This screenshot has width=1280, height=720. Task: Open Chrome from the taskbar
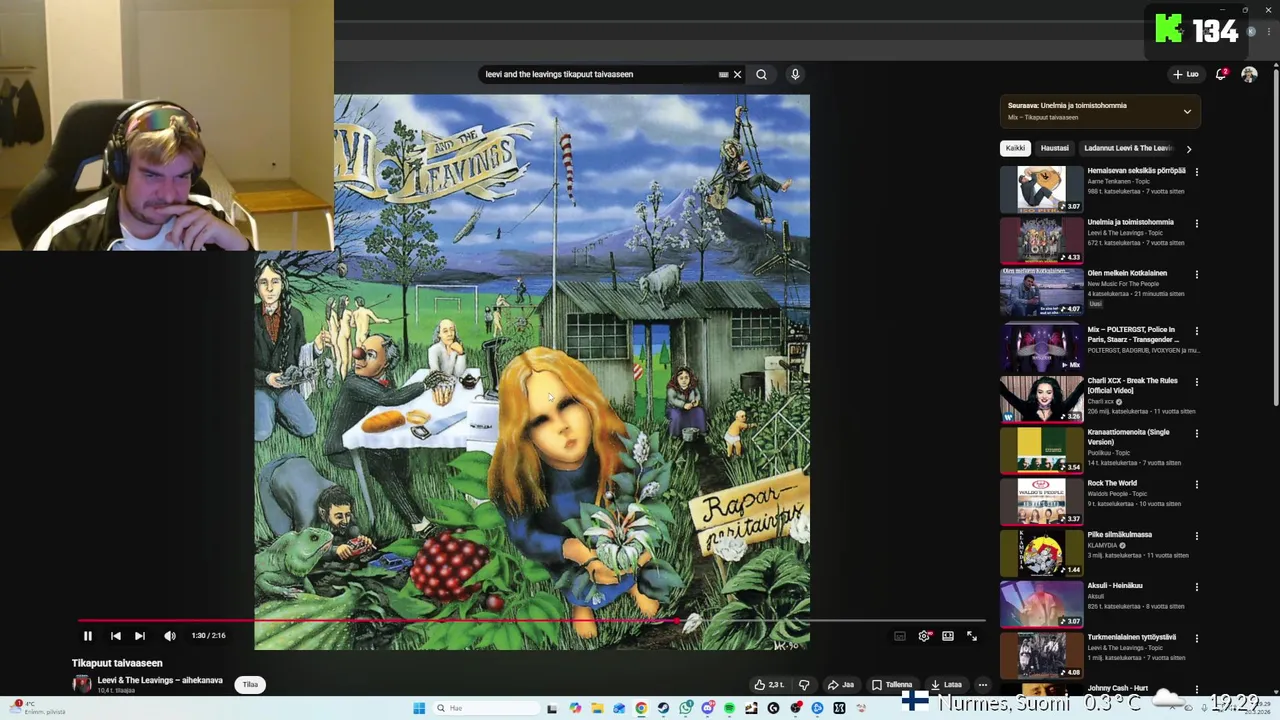click(641, 708)
